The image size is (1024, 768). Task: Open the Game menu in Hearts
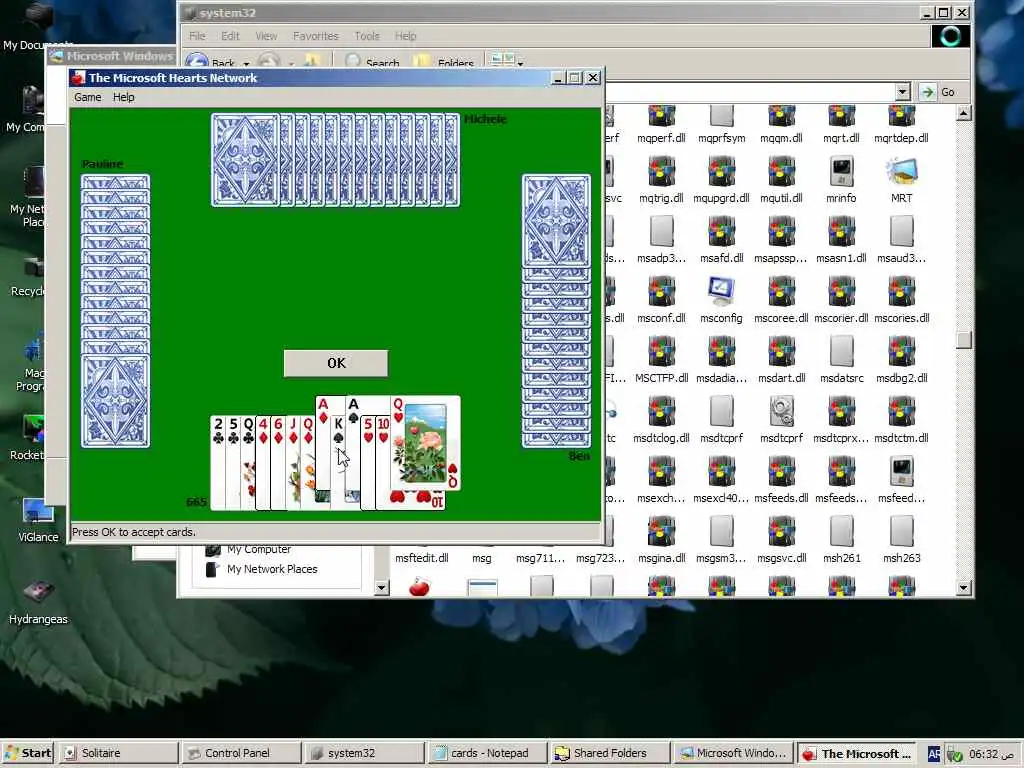[x=88, y=97]
